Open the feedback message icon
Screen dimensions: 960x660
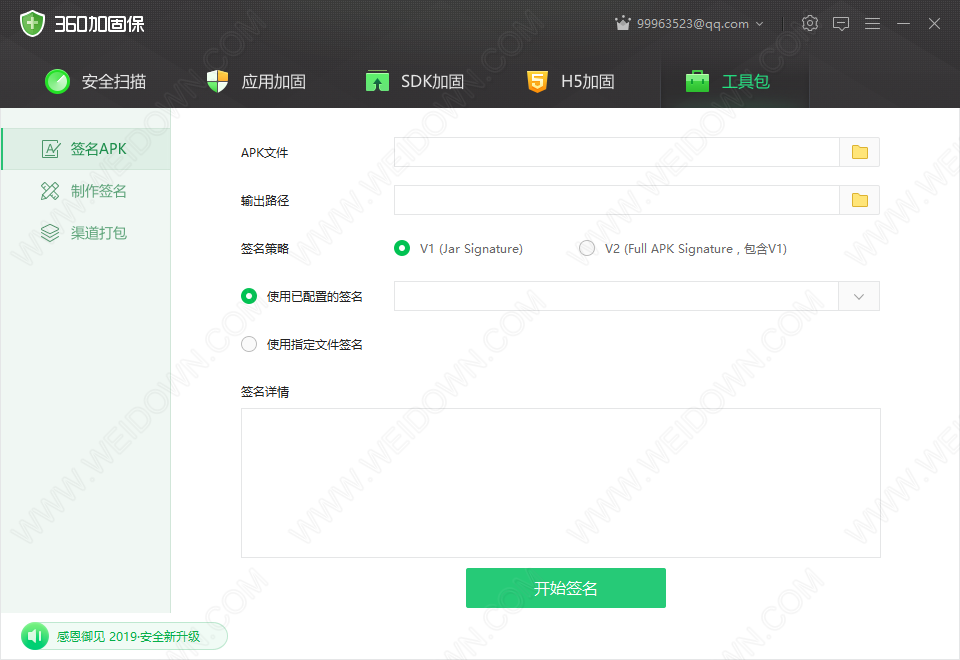point(841,24)
